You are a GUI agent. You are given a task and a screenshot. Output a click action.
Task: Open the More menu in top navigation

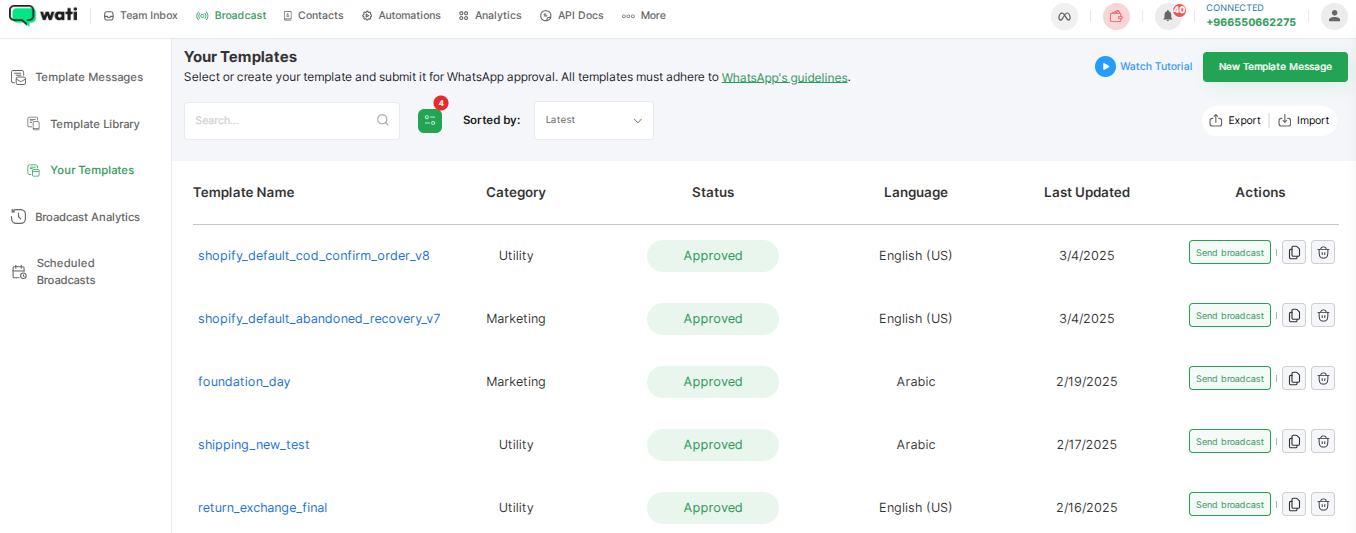click(x=643, y=16)
